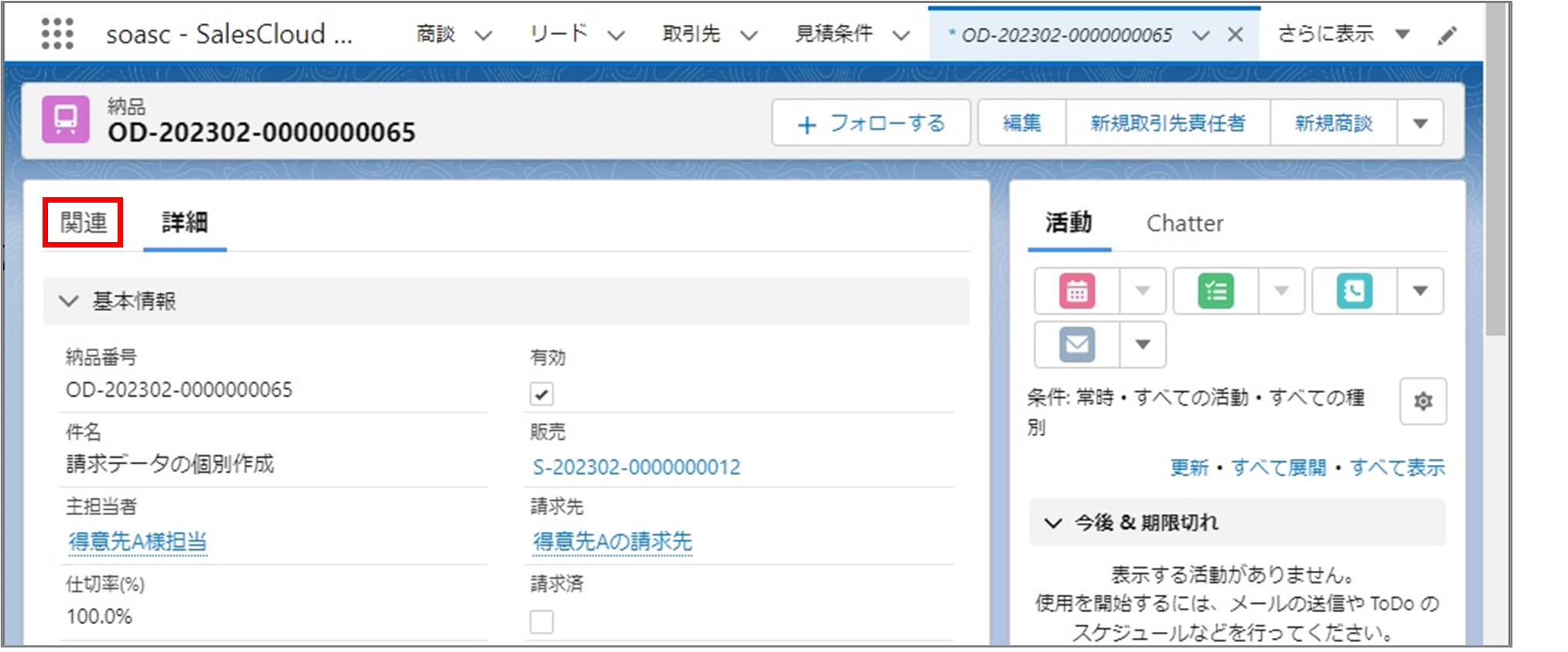The width and height of the screenshot is (1568, 652).
Task: Click the 件名 value 請求データの個別作成
Action: tap(170, 464)
